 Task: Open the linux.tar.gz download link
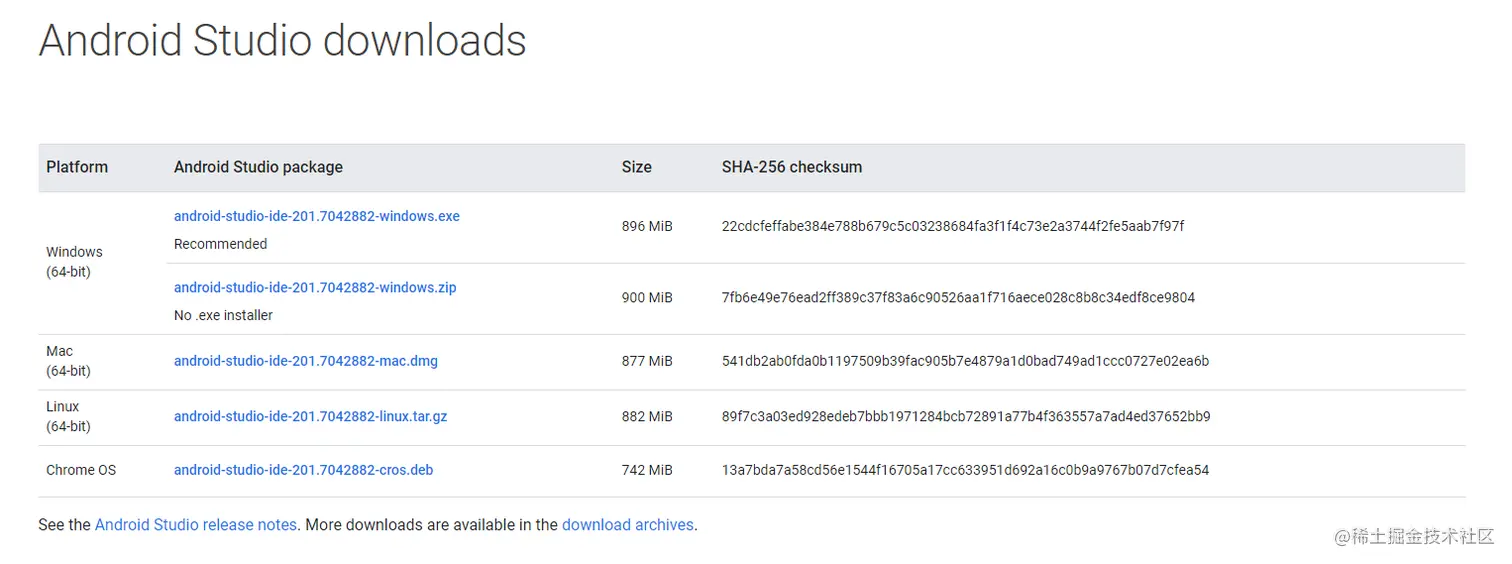pyautogui.click(x=310, y=416)
